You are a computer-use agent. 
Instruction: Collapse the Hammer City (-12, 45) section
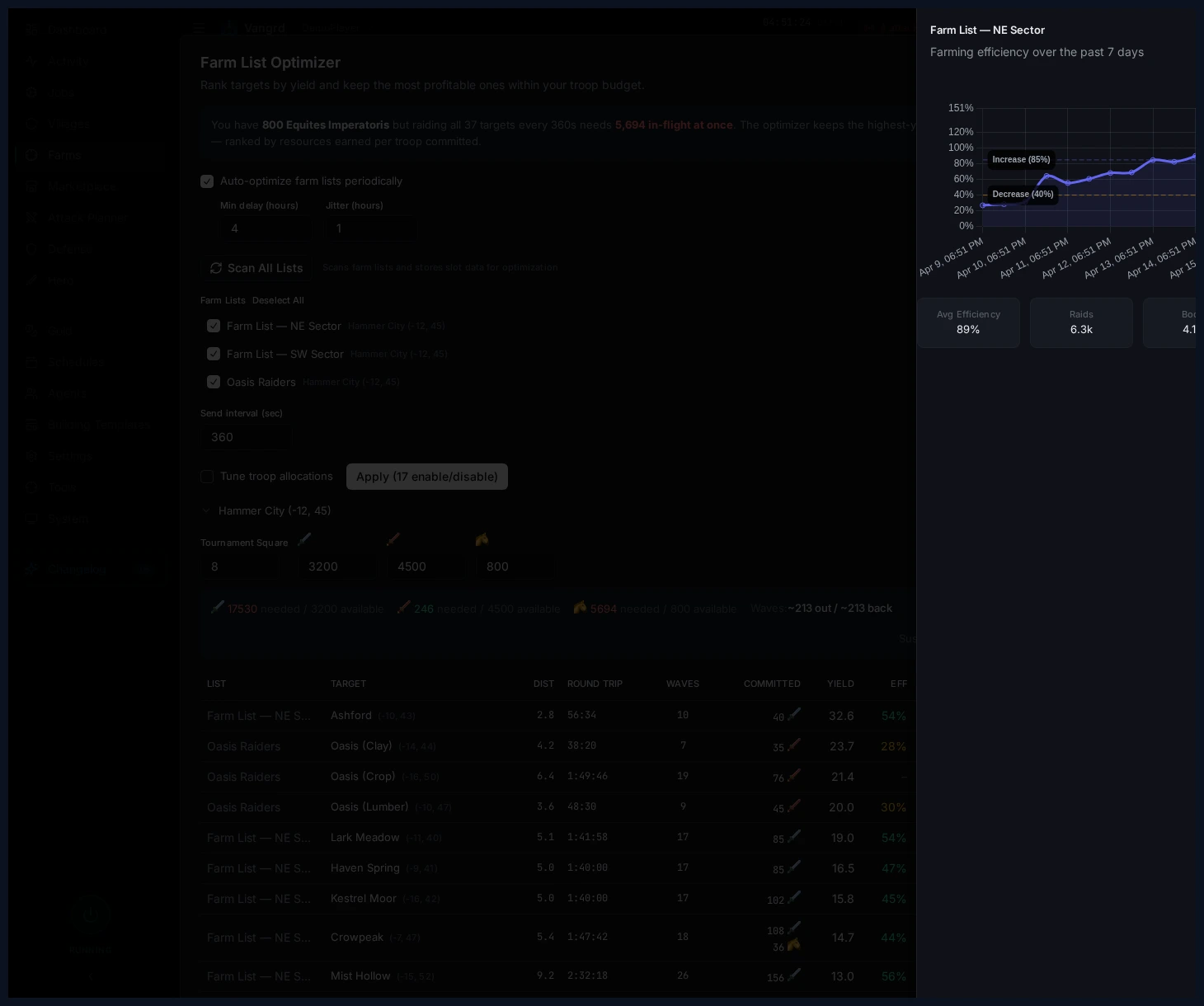click(207, 510)
